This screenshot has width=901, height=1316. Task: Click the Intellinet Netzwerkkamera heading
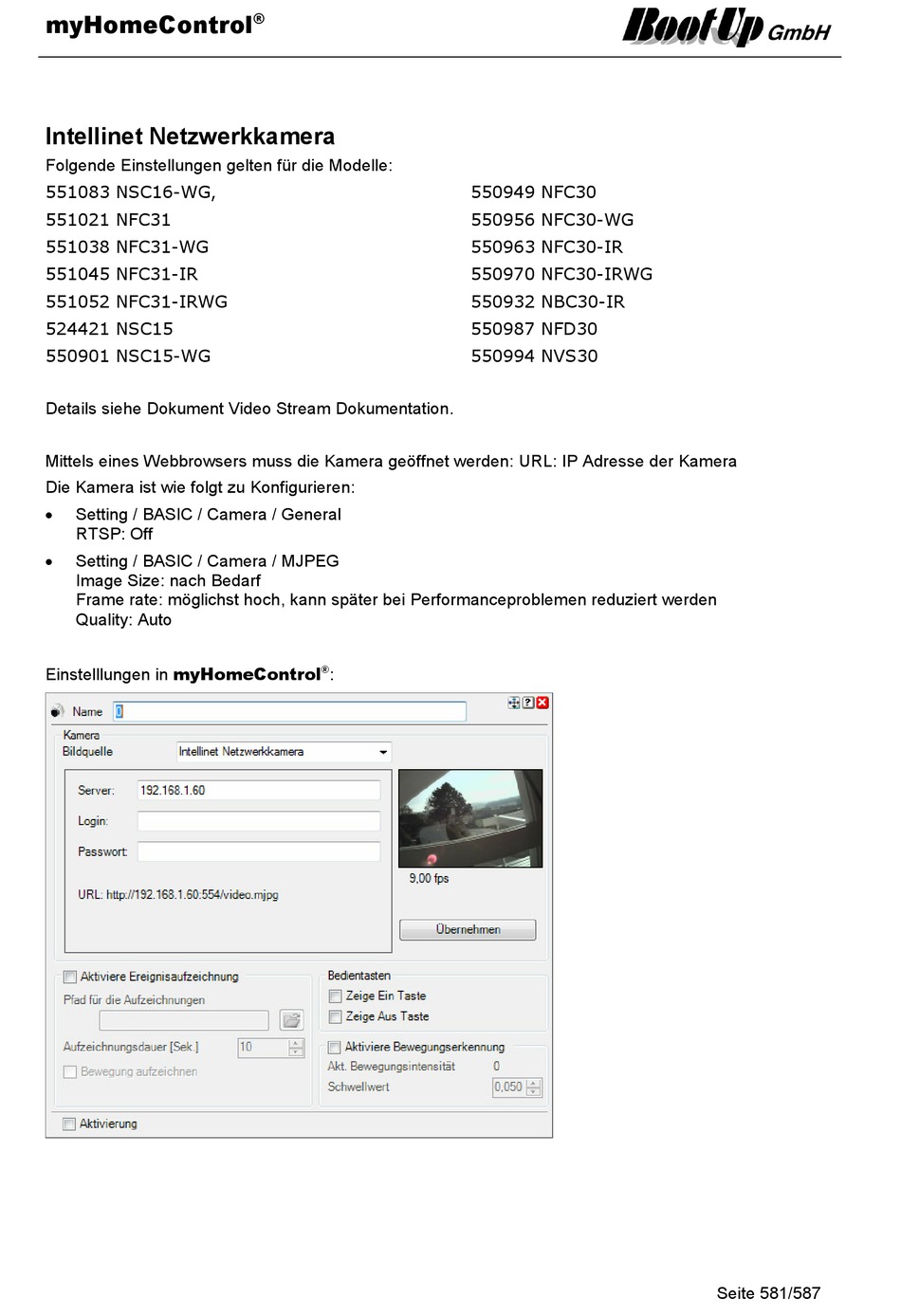(x=190, y=137)
